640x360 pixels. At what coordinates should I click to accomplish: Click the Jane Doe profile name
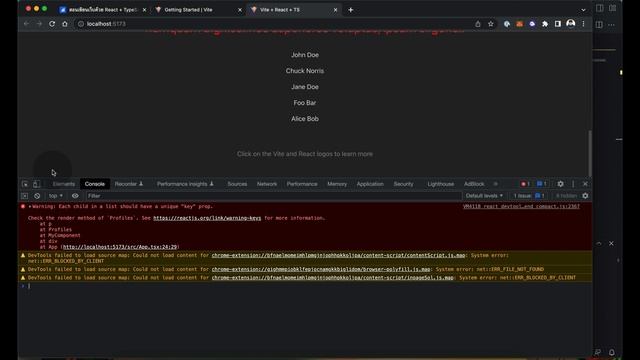pos(305,87)
